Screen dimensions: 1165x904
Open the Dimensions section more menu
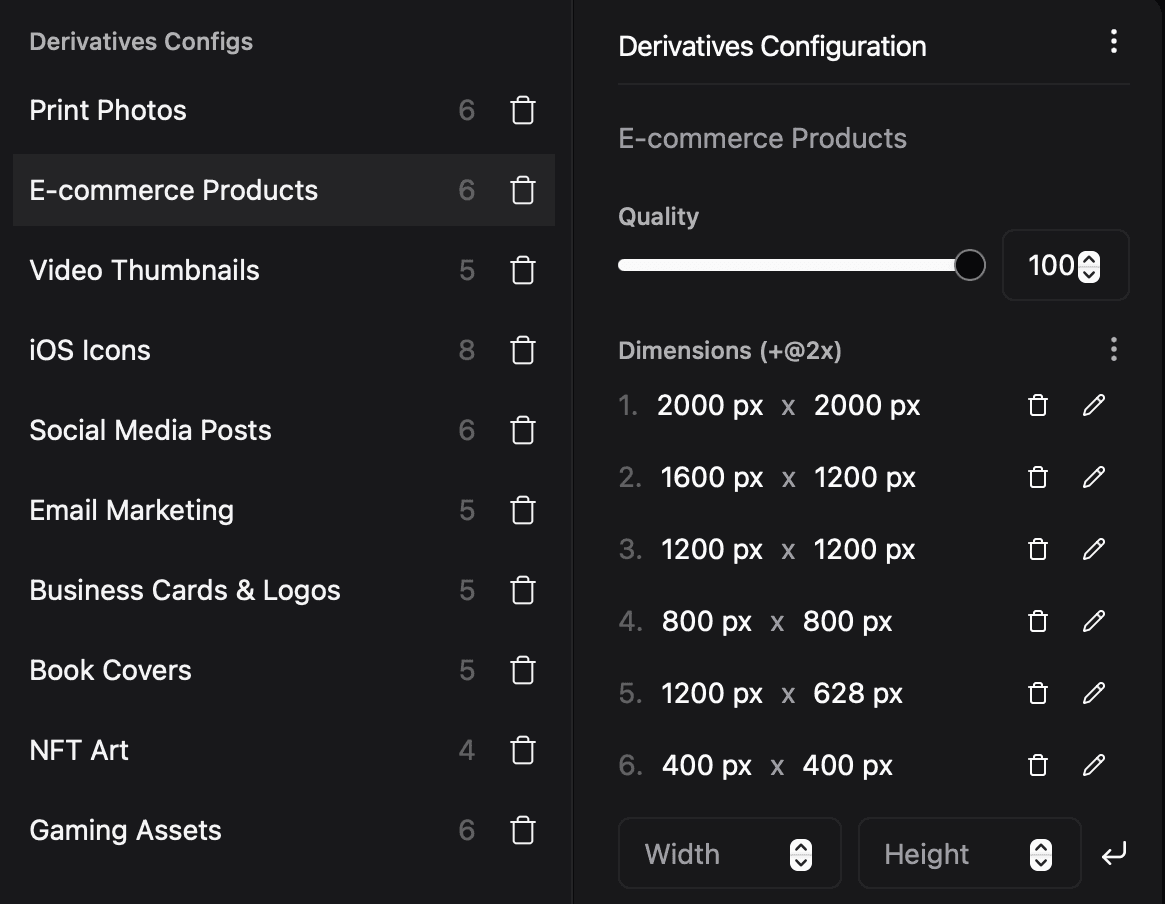(1113, 349)
